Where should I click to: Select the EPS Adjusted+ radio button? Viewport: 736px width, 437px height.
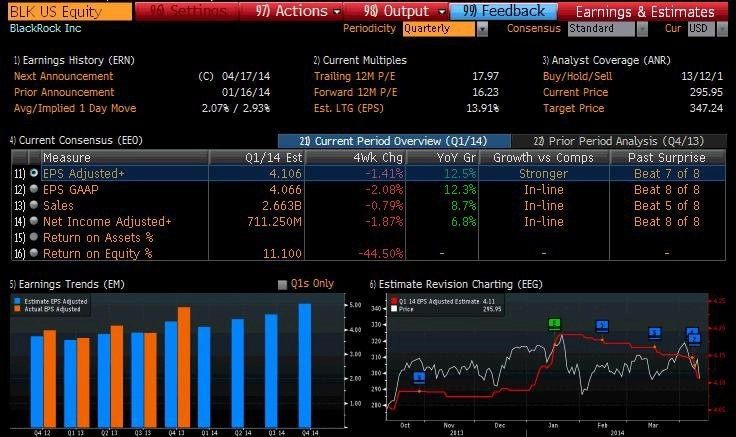coord(34,173)
